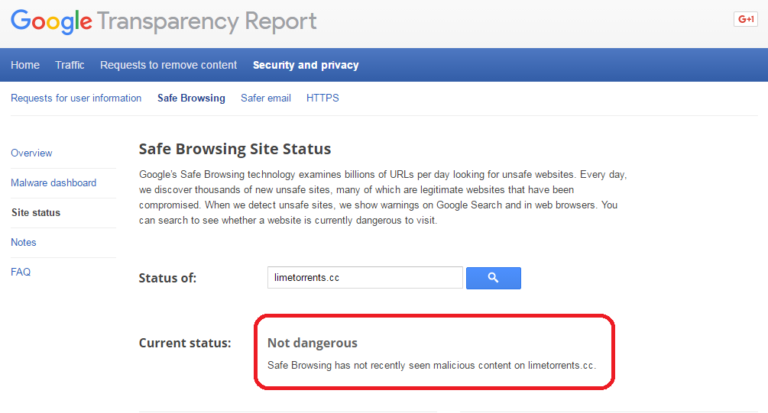The width and height of the screenshot is (768, 413).
Task: Switch to the Safe Browsing sub-tab
Action: pyautogui.click(x=191, y=98)
